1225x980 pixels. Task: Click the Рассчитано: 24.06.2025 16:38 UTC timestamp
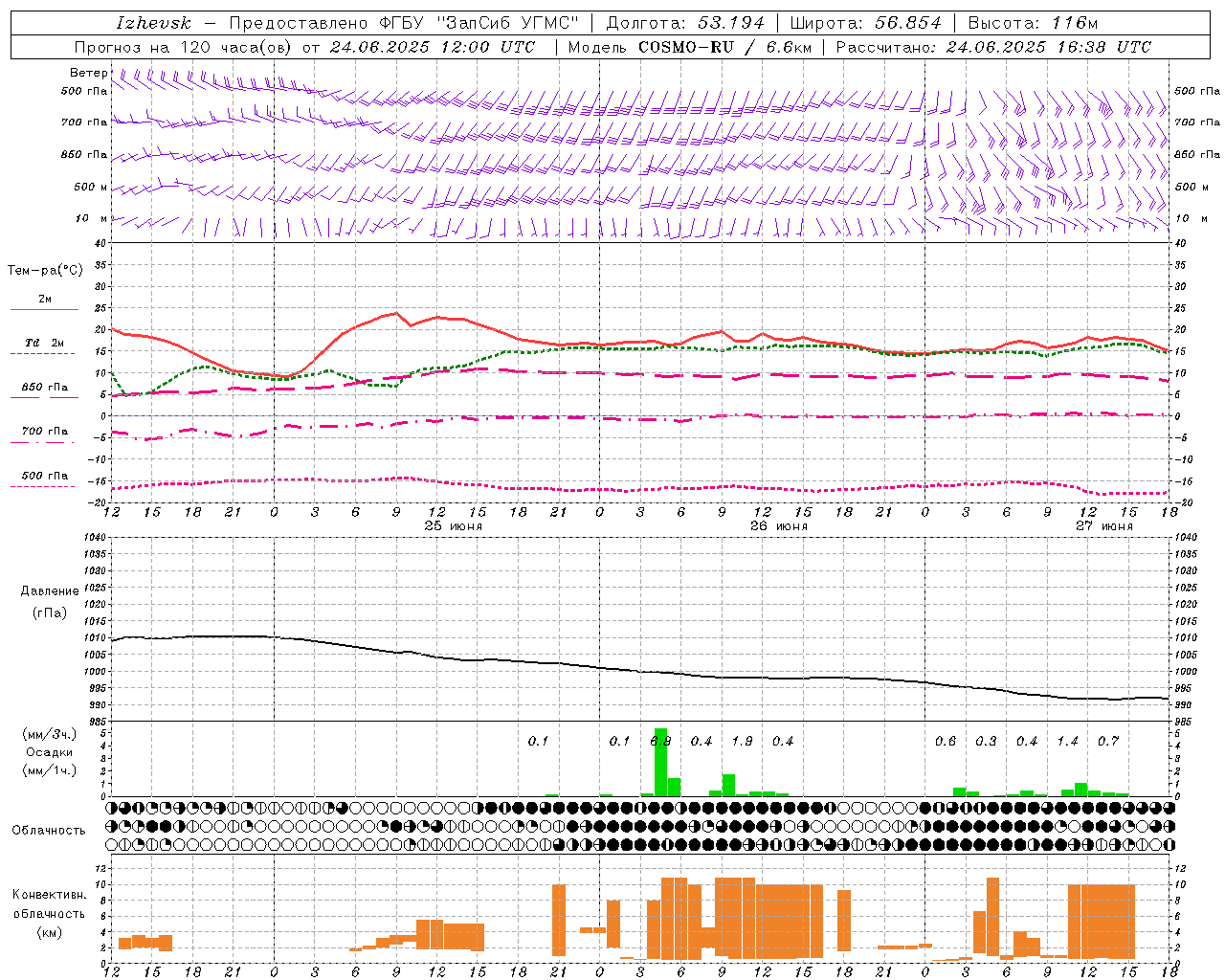click(x=993, y=47)
